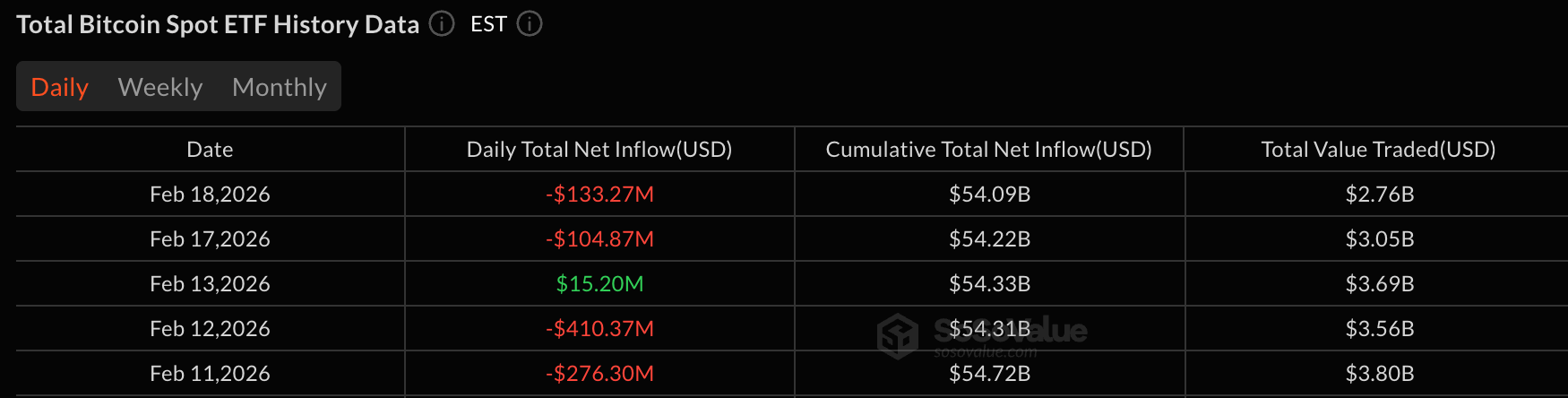This screenshot has height=398, width=1568.
Task: Click info icon next to EST label
Action: 530,24
